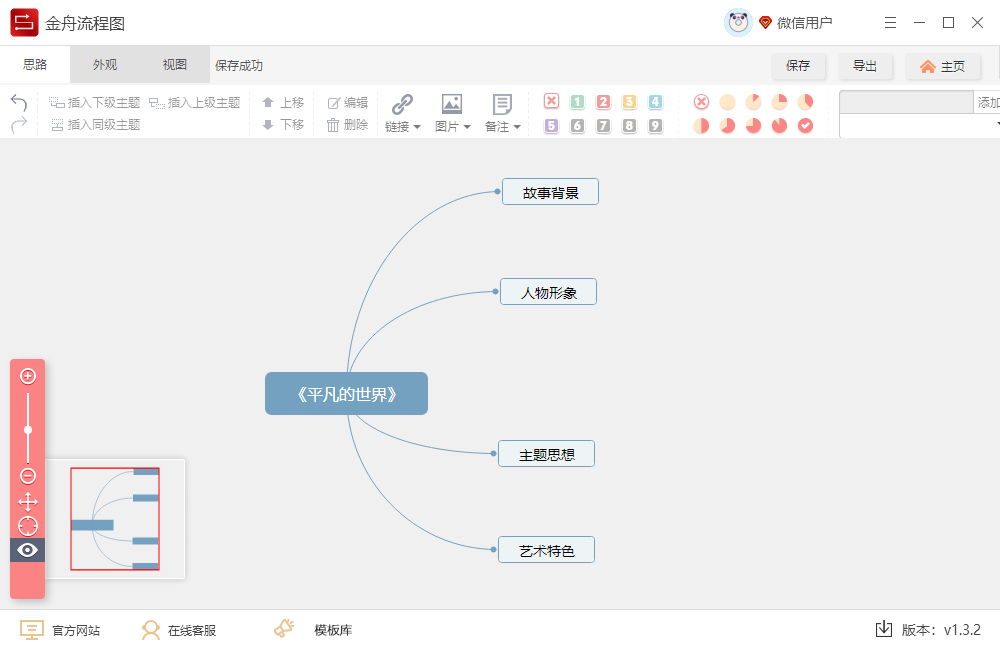Click the completed checkmark progress icon
The image size is (1000, 649).
click(805, 126)
